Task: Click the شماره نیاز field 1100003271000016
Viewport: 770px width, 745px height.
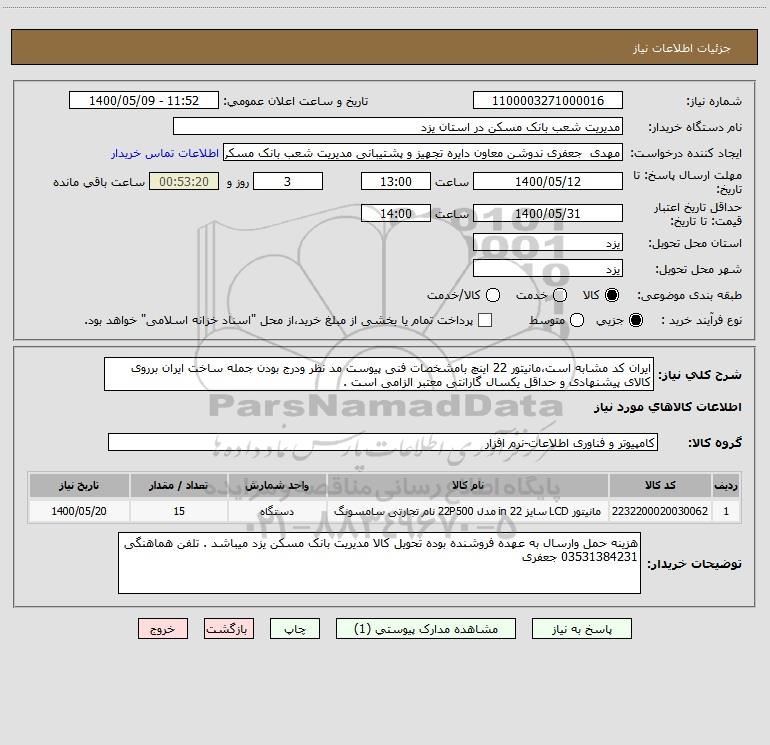Action: pyautogui.click(x=548, y=100)
